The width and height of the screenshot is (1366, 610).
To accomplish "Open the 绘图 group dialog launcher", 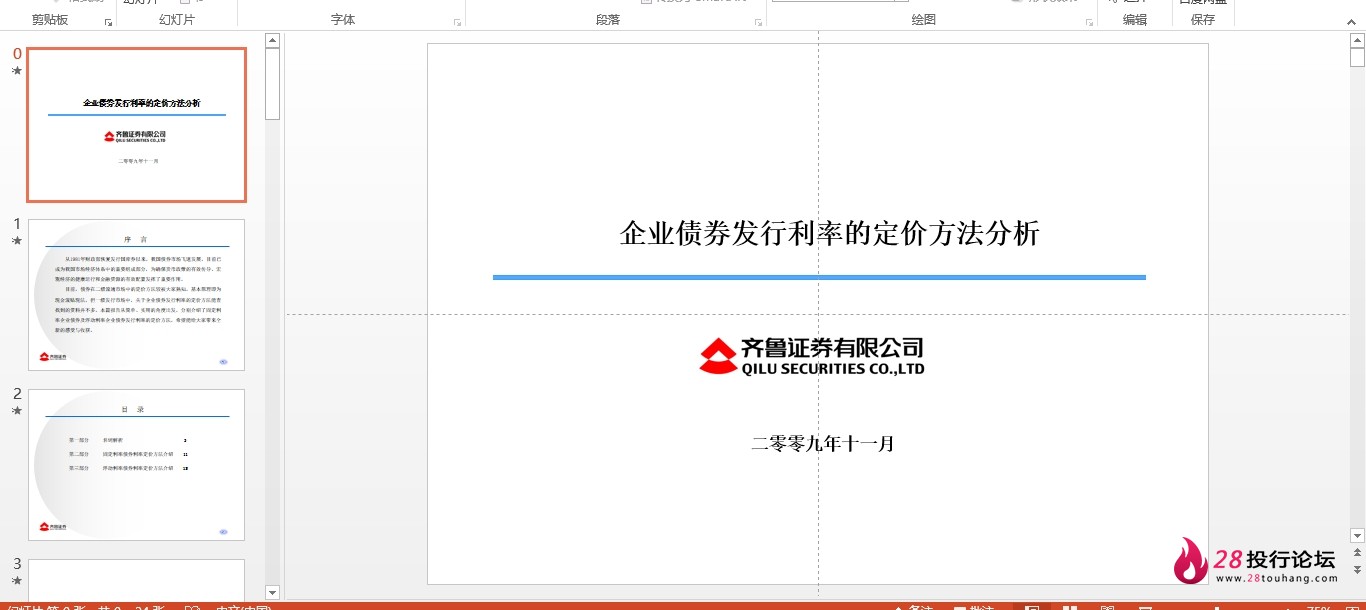I will (x=1087, y=21).
